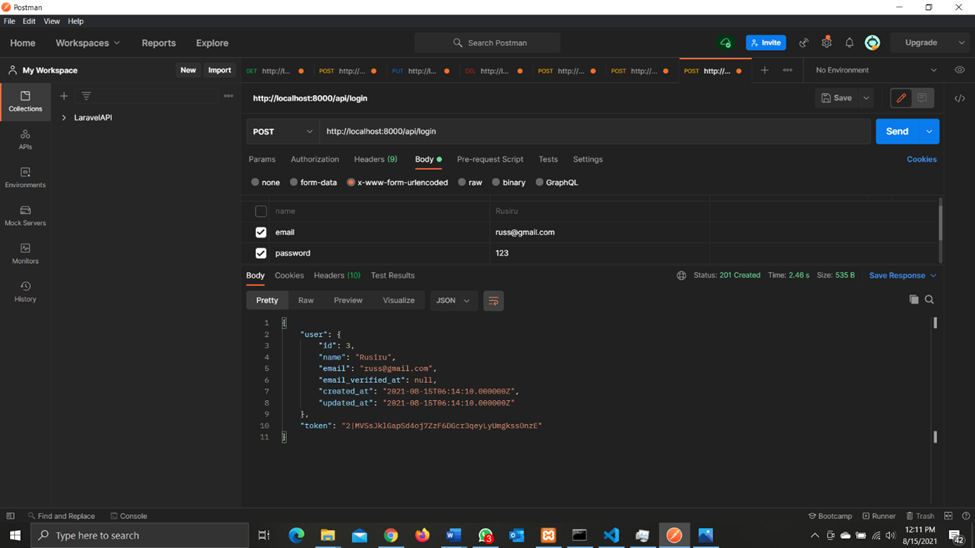975x548 pixels.
Task: Open the Workspaces dropdown
Action: [88, 43]
